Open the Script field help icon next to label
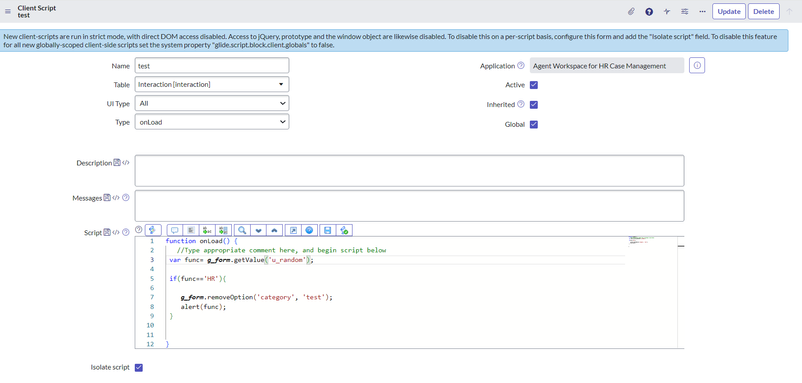This screenshot has width=802, height=383. 125,232
